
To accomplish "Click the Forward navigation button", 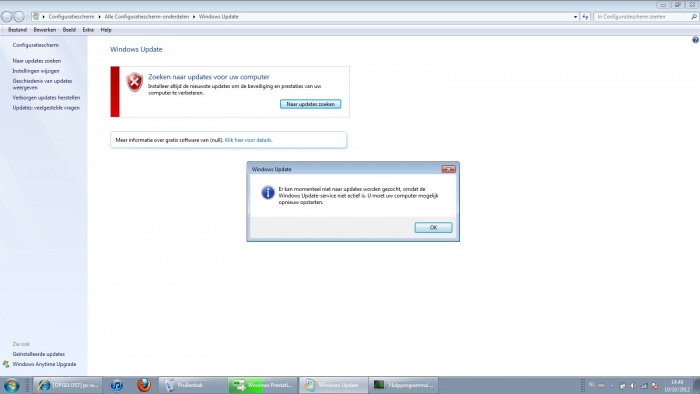I will pyautogui.click(x=19, y=17).
